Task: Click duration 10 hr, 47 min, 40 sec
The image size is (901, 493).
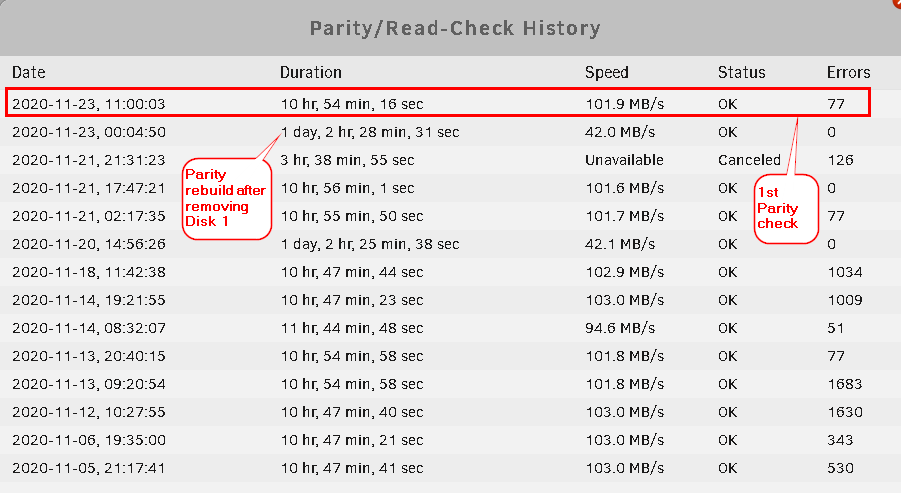Action: 352,413
